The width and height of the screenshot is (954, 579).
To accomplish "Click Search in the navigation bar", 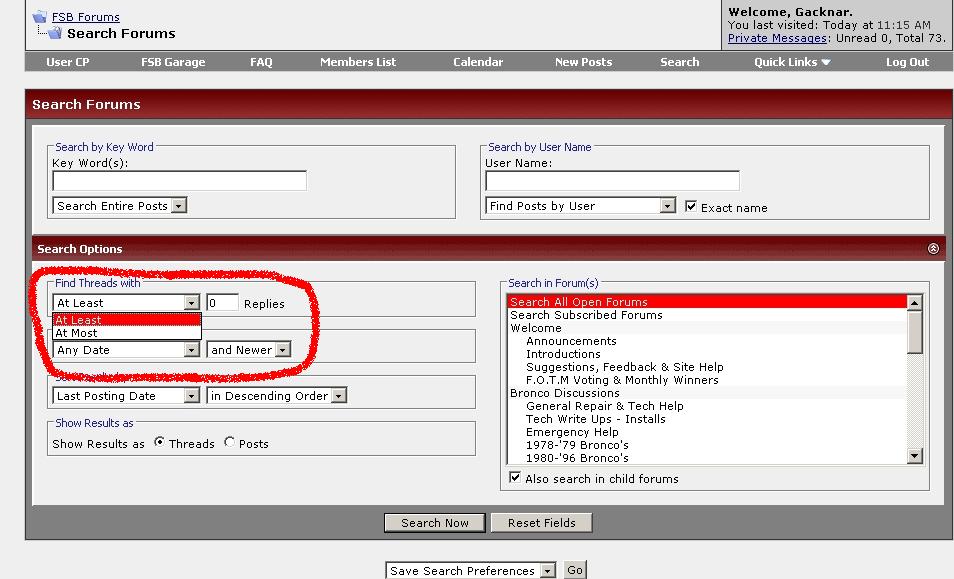I will [x=680, y=62].
